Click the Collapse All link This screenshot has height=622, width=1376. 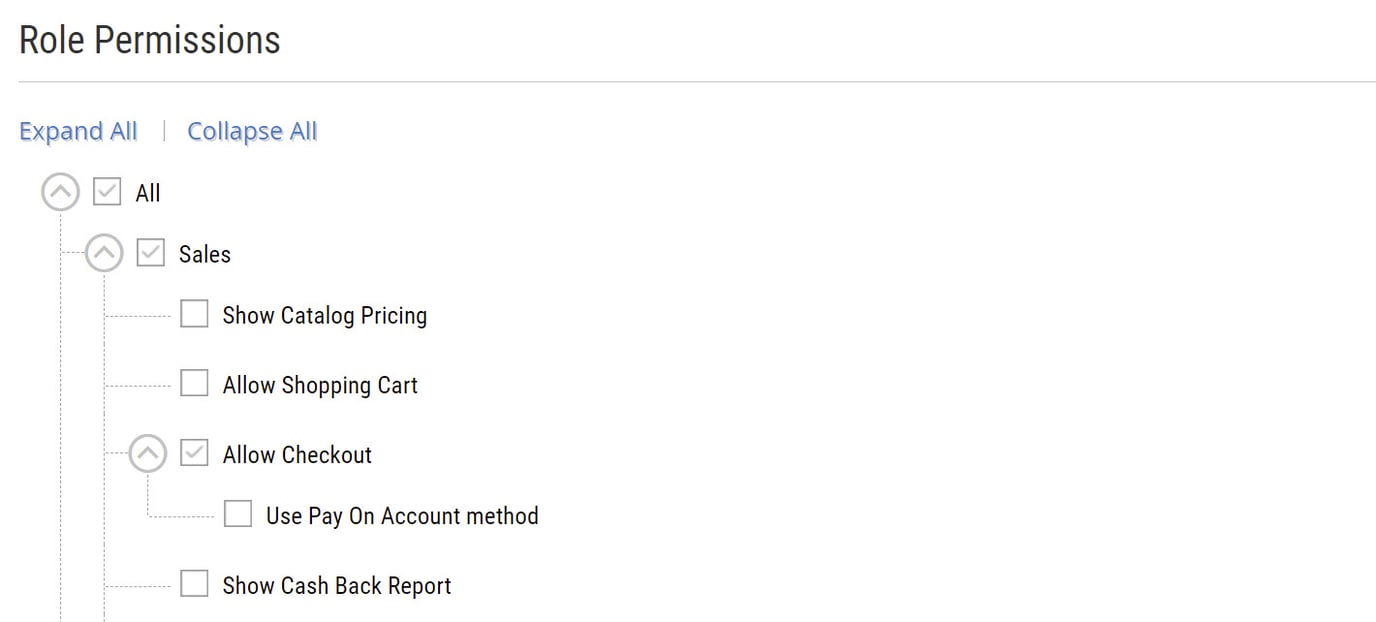251,131
